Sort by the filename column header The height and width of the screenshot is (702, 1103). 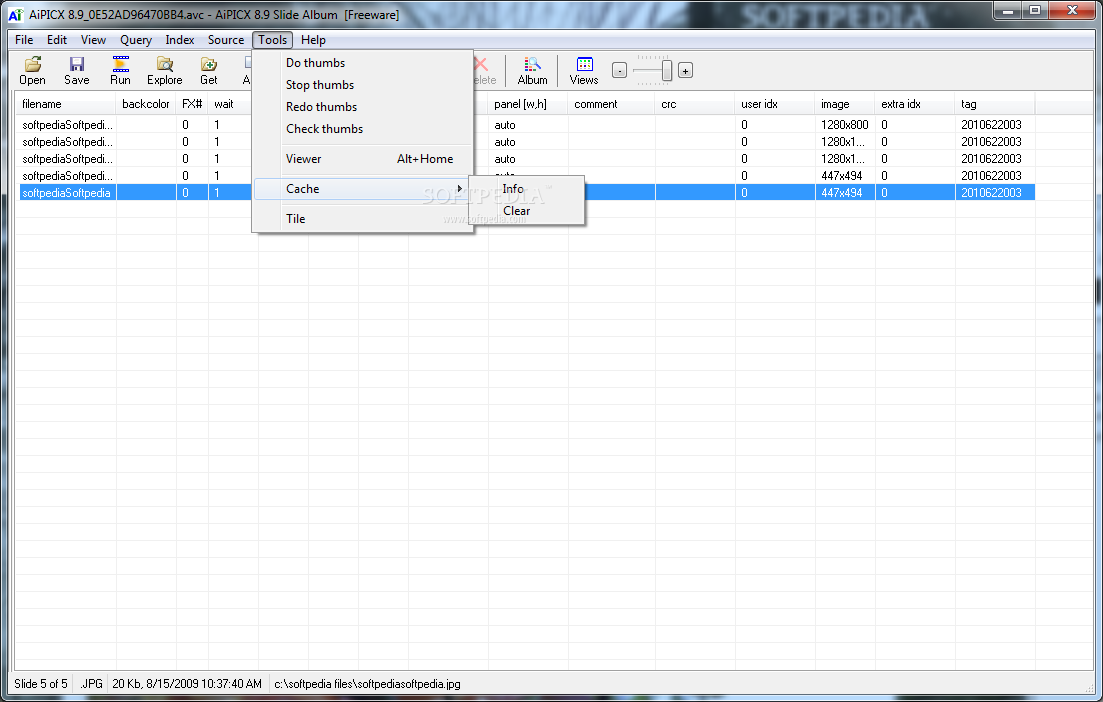pos(66,104)
